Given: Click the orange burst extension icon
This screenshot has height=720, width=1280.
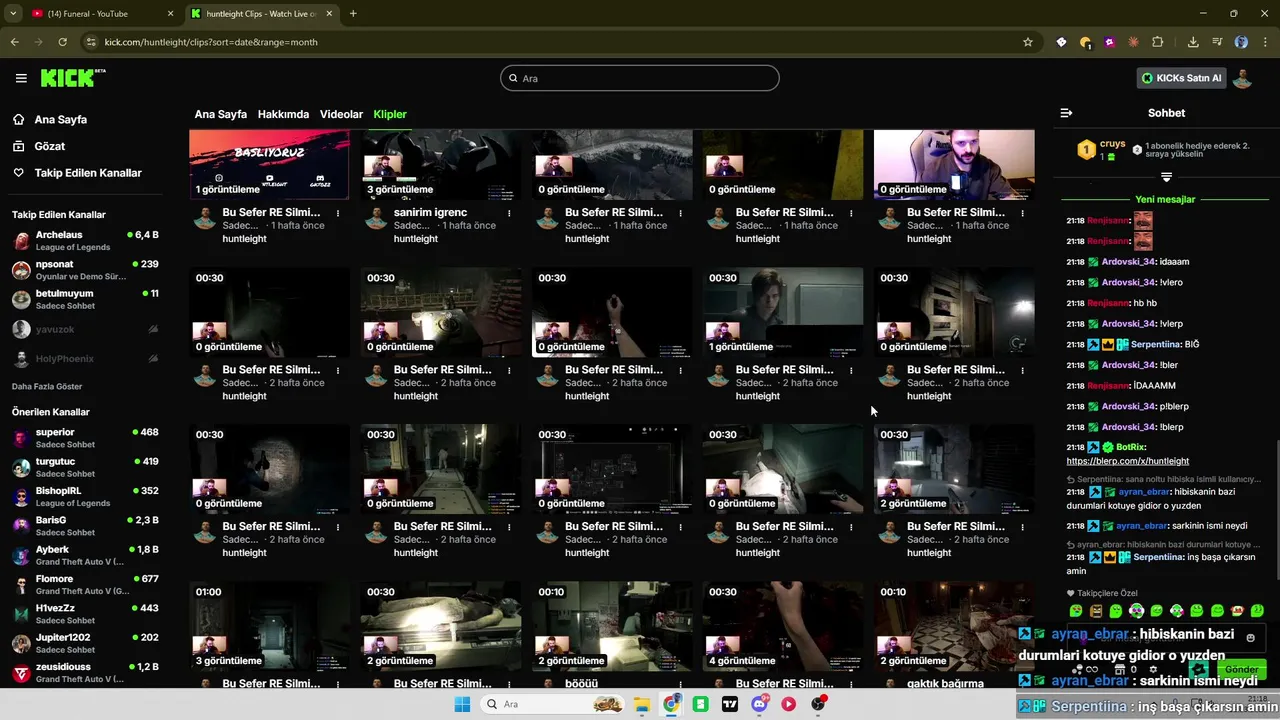Looking at the screenshot, I should point(1133,42).
